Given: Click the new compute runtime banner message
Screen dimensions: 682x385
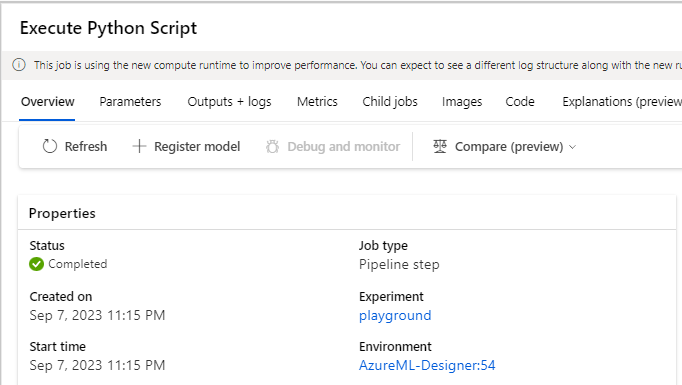Looking at the screenshot, I should click(358, 65).
